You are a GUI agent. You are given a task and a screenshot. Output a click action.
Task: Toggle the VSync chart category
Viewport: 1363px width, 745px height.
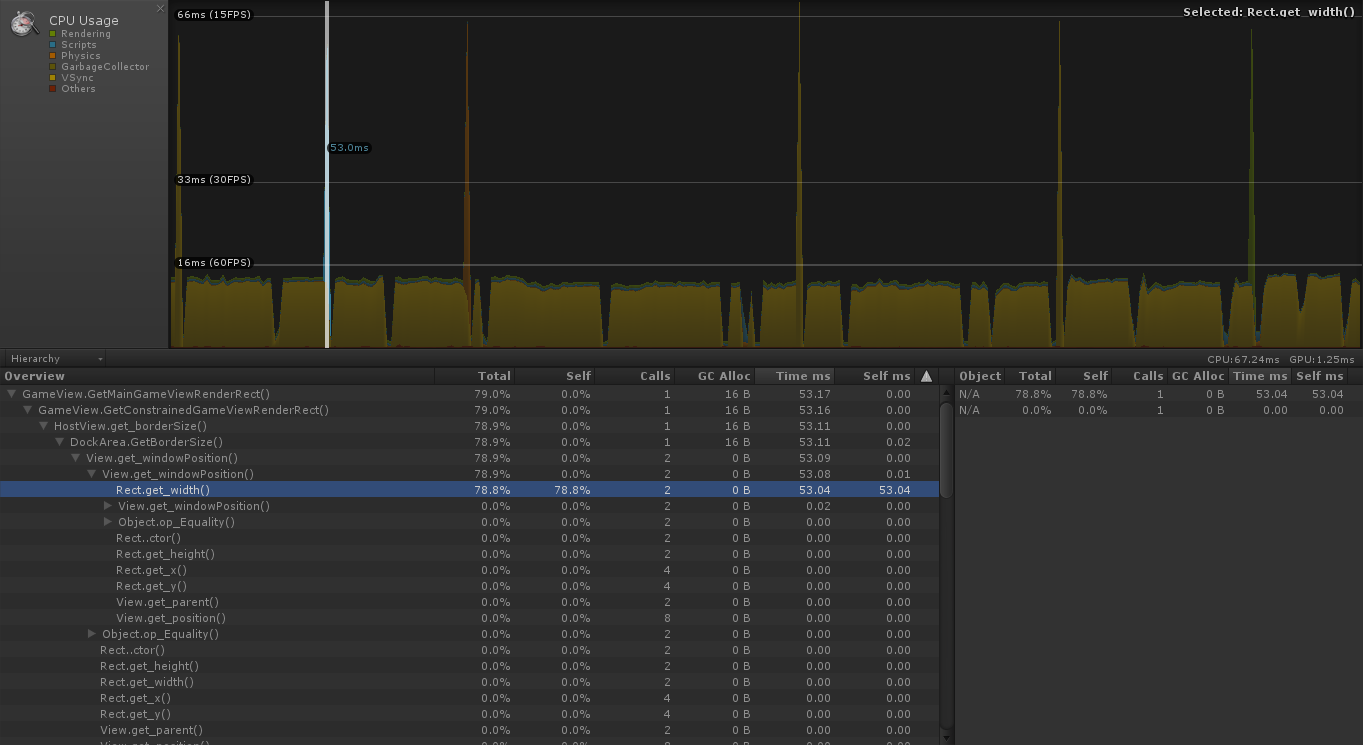point(52,78)
